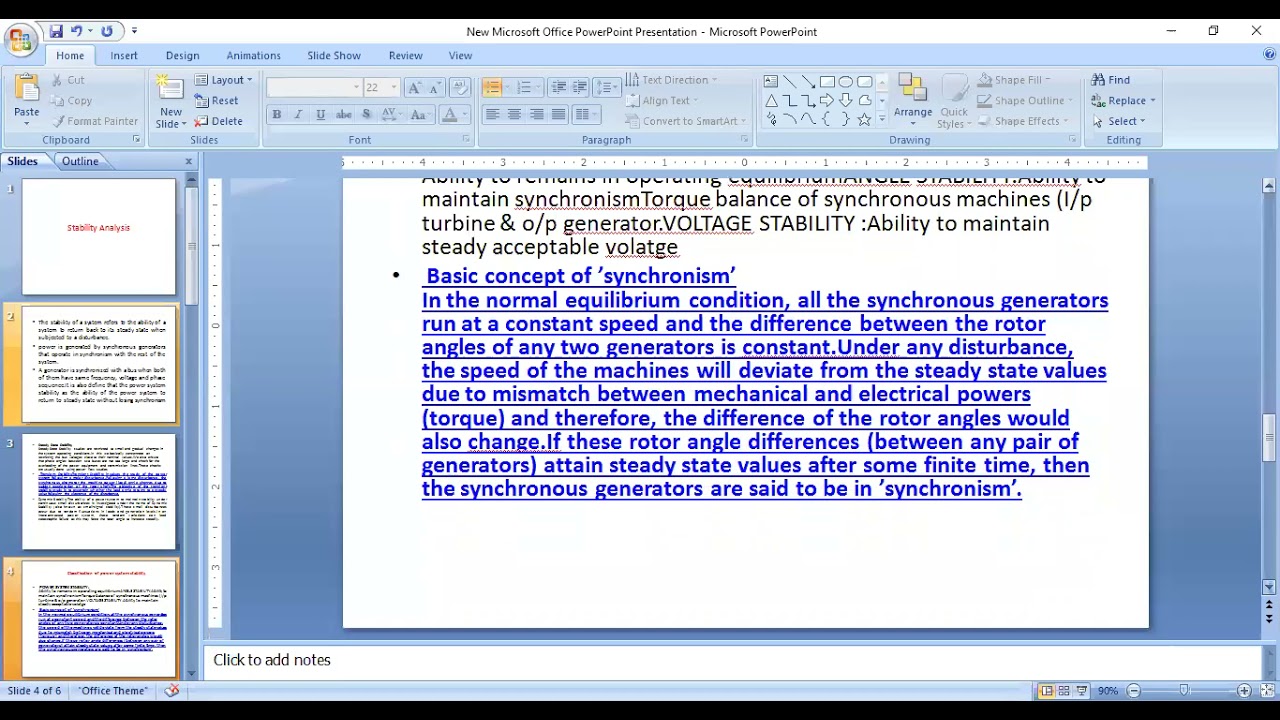The width and height of the screenshot is (1280, 720).
Task: Toggle strikethrough formatting
Action: [x=343, y=115]
